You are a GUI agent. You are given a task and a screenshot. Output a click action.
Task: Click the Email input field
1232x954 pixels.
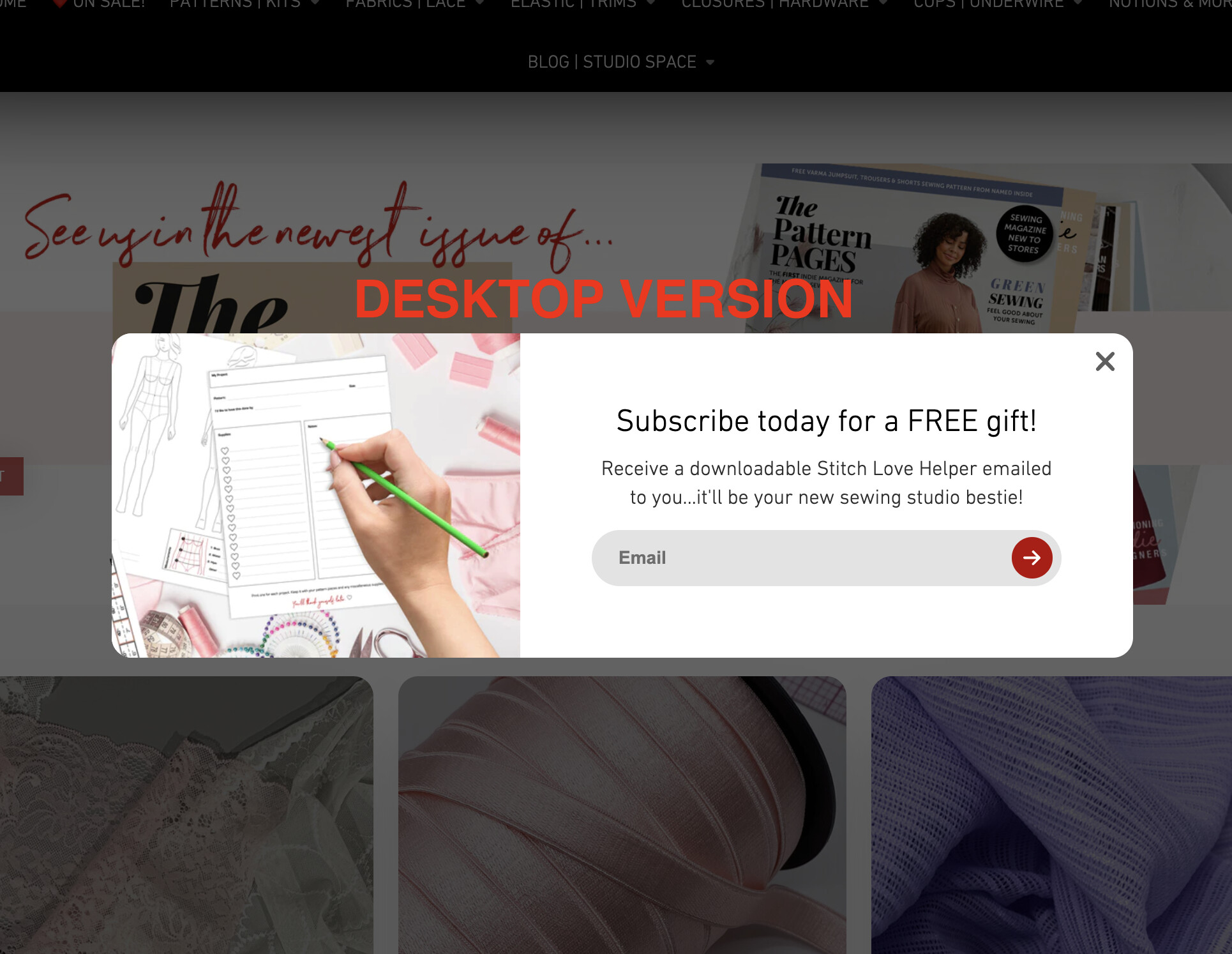pyautogui.click(x=802, y=557)
